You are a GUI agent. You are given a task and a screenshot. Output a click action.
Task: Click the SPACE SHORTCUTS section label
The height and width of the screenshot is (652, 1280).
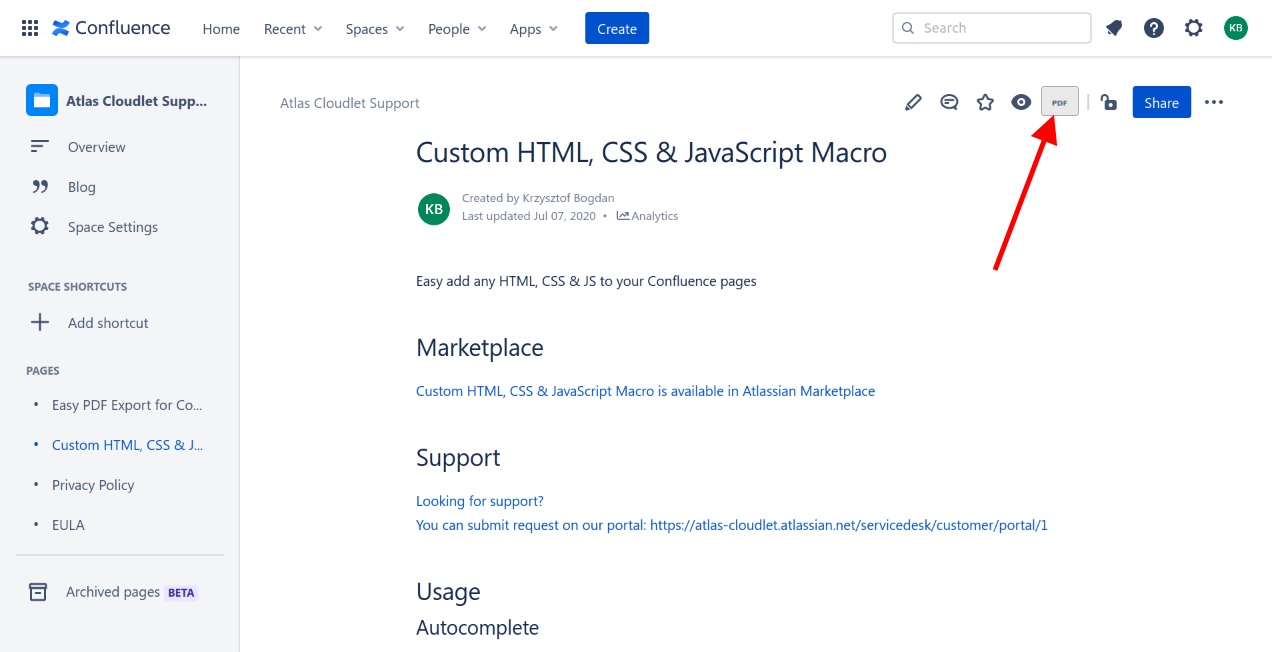(77, 287)
